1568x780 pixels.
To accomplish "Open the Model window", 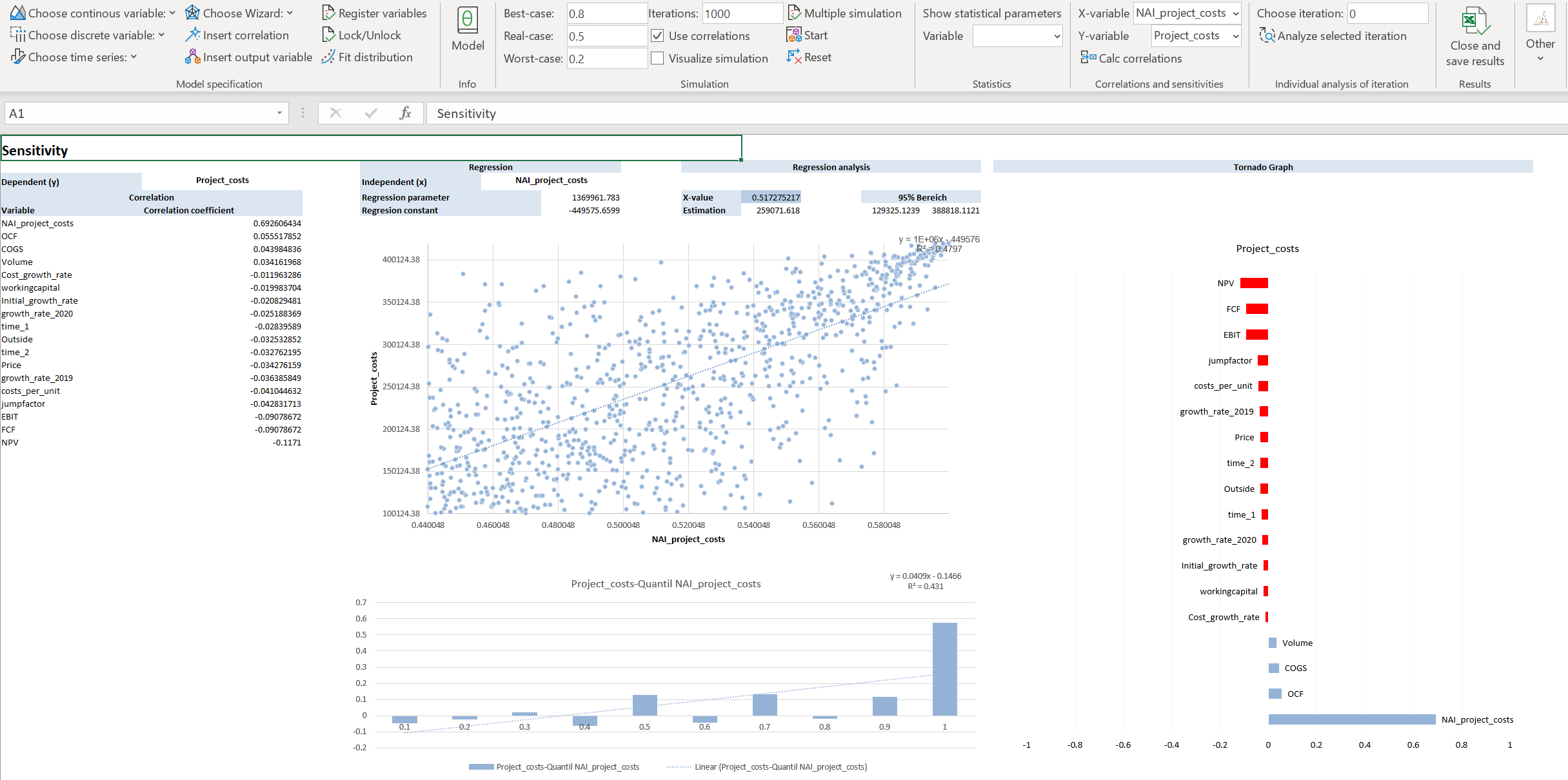I will [x=467, y=29].
